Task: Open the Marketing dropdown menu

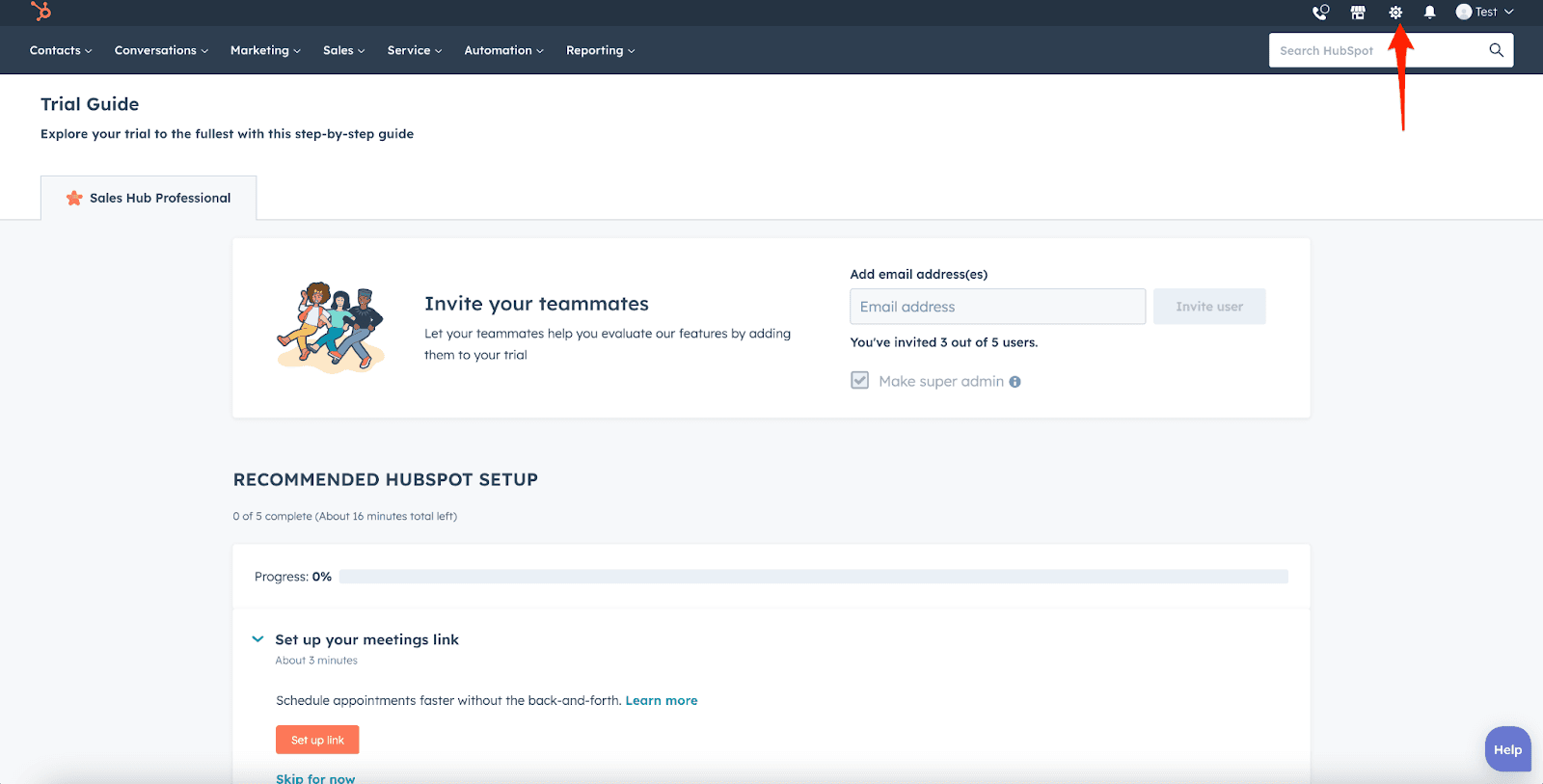Action: click(265, 50)
